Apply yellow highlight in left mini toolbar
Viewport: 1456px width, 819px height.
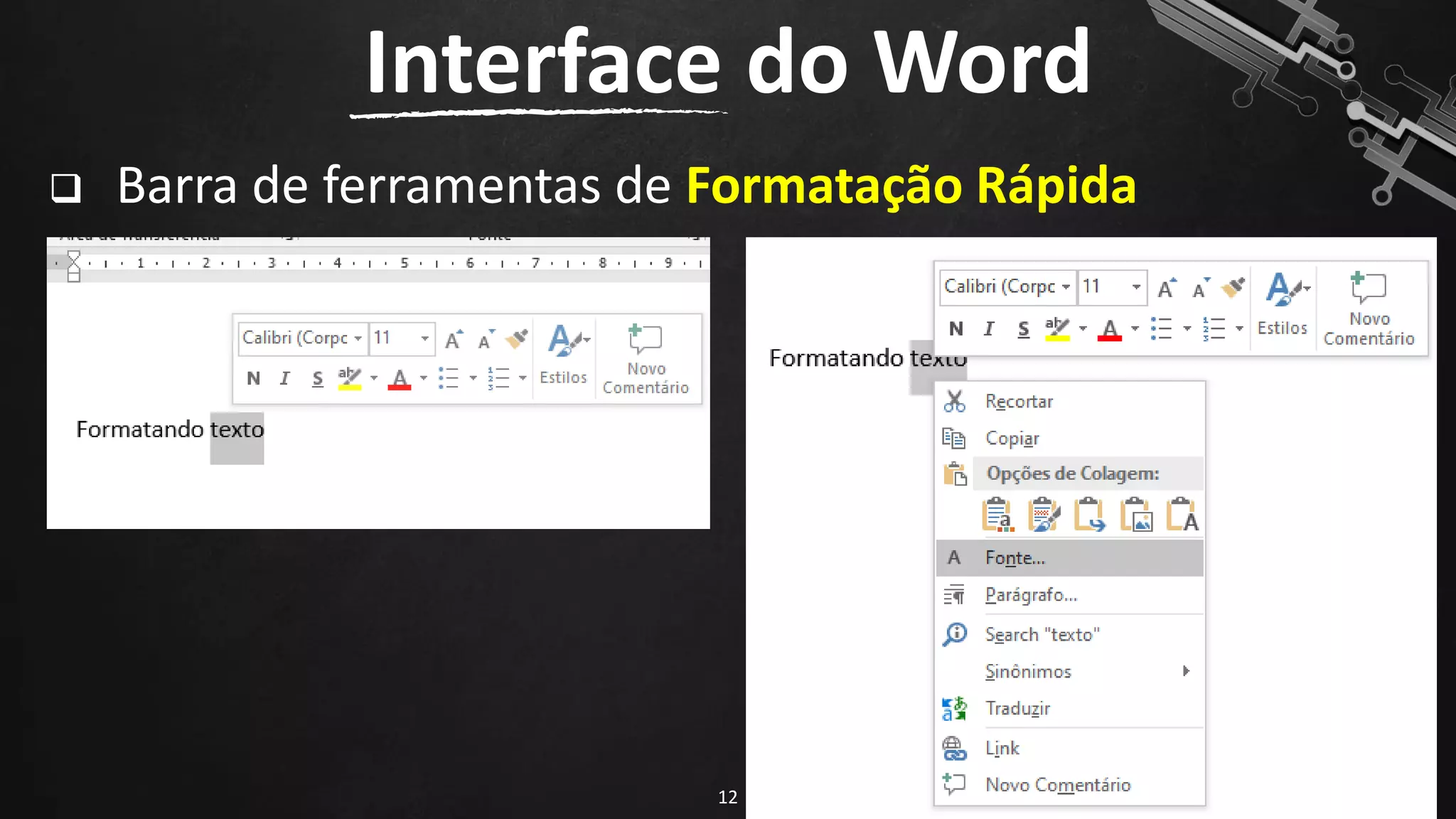[x=349, y=378]
